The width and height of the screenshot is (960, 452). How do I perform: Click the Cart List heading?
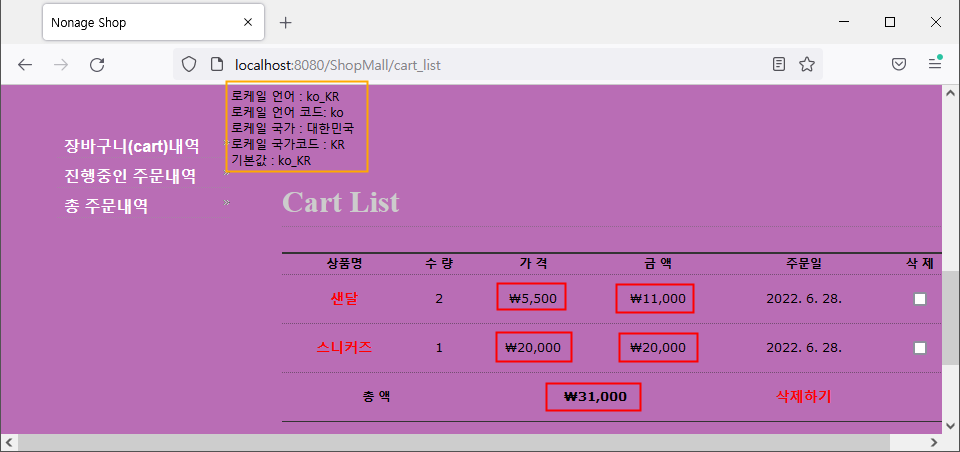point(341,202)
